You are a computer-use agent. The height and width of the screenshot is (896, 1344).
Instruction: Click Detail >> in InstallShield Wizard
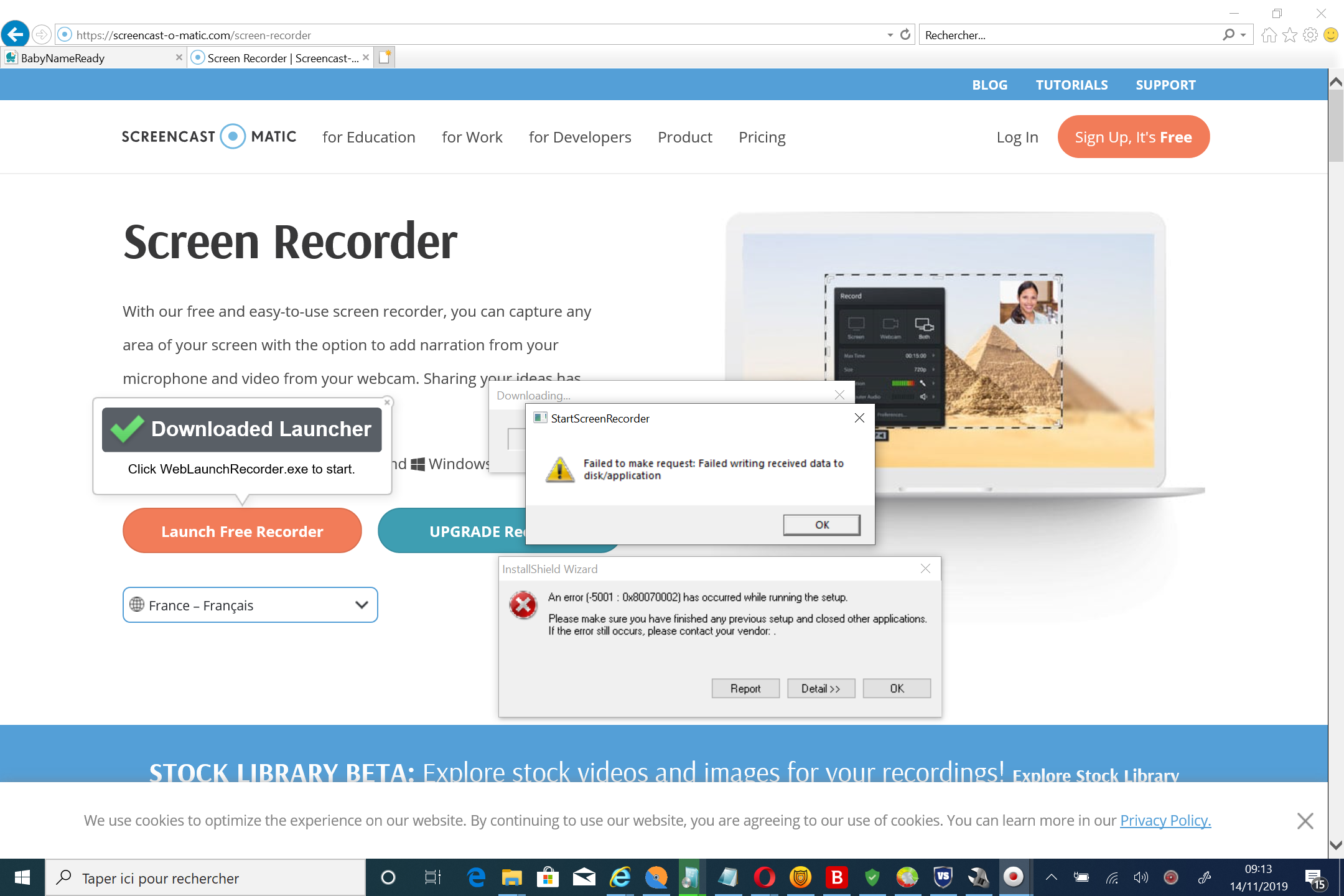(x=821, y=688)
